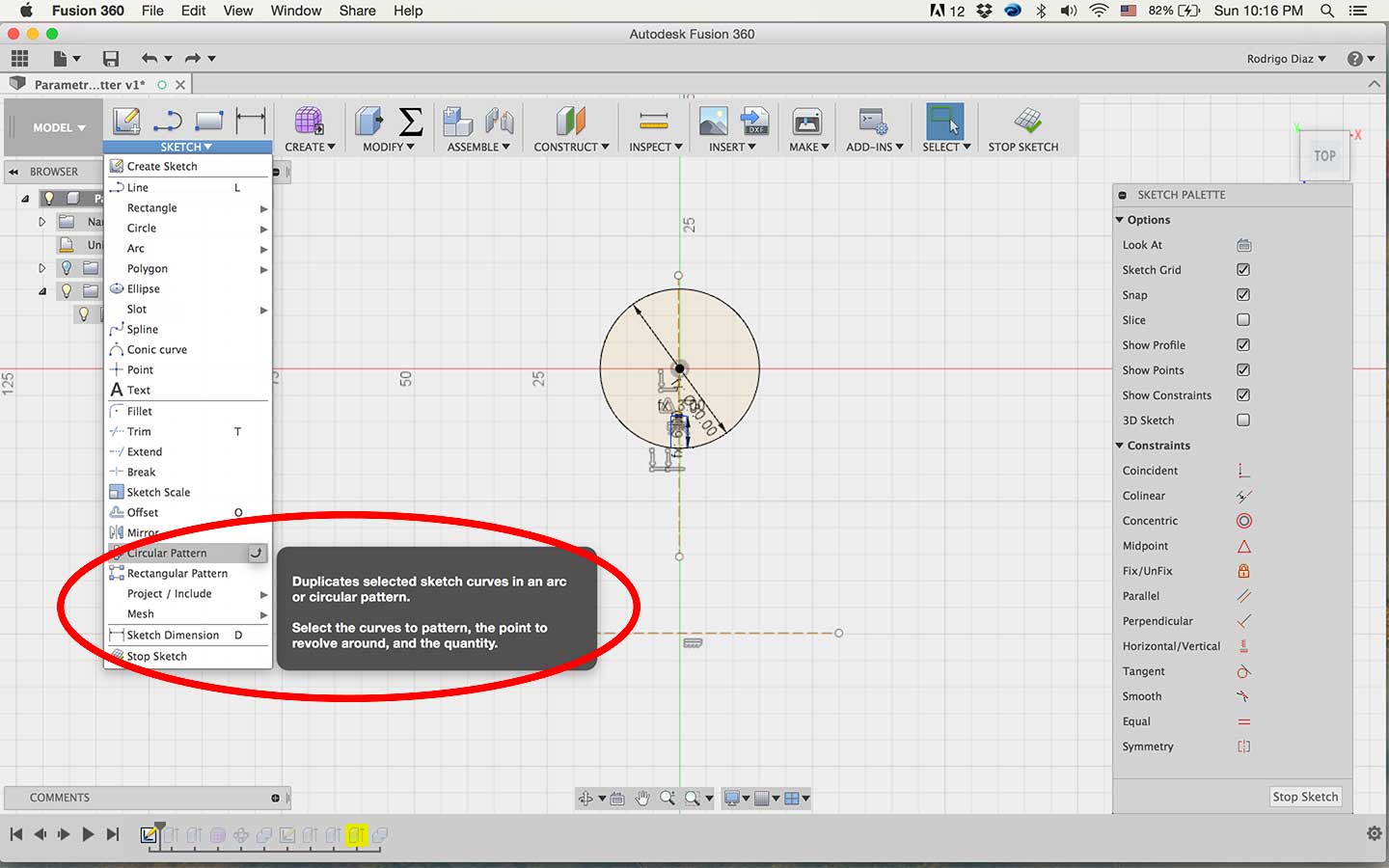Viewport: 1389px width, 868px height.
Task: Open the help question mark dropdown
Action: (x=1360, y=59)
